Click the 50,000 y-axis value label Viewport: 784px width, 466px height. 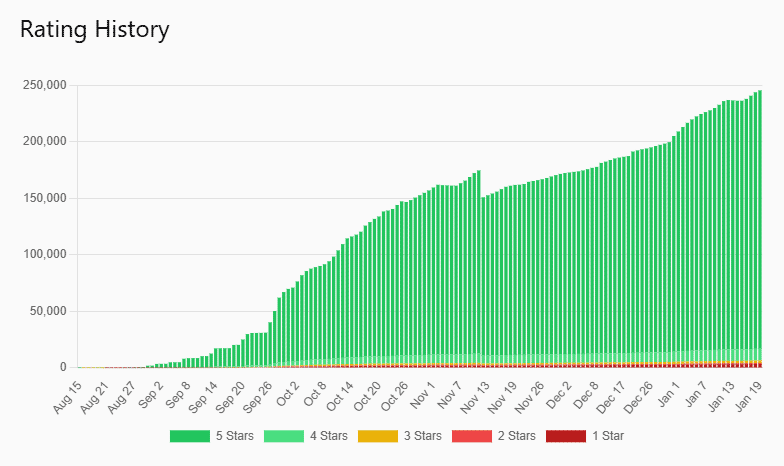click(46, 311)
